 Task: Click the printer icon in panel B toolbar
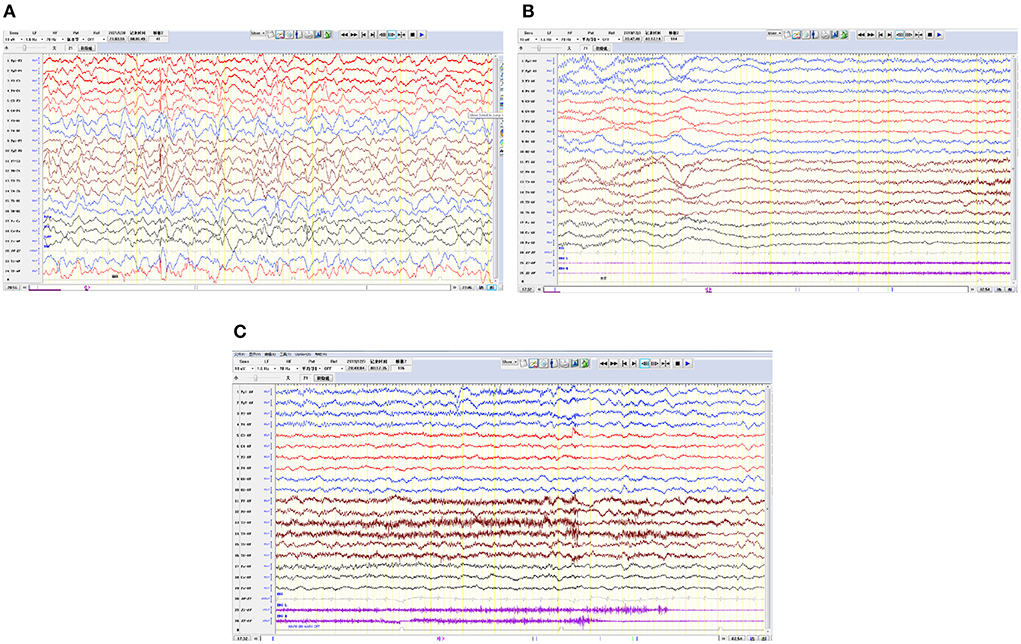point(825,35)
